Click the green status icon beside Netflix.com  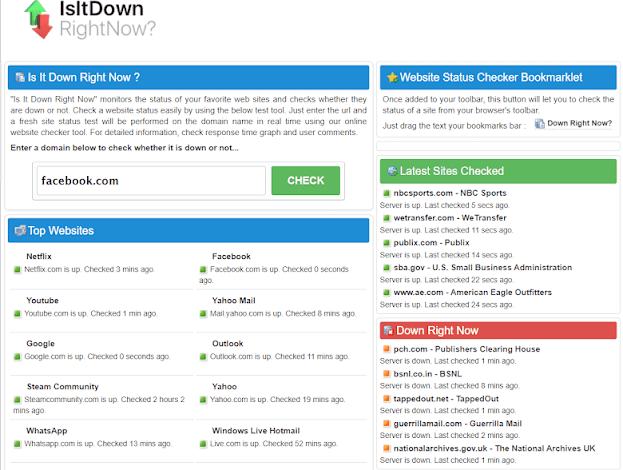pyautogui.click(x=17, y=270)
